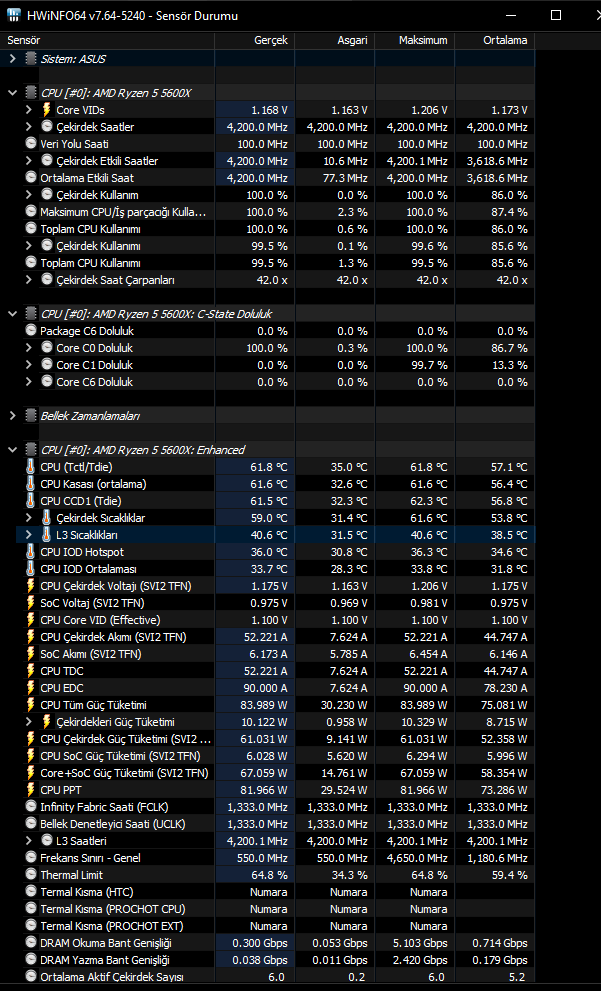Screen dimensions: 601x991
Task: Select the SoC Akımı (SVI2 TFN) row
Action: click(x=268, y=654)
